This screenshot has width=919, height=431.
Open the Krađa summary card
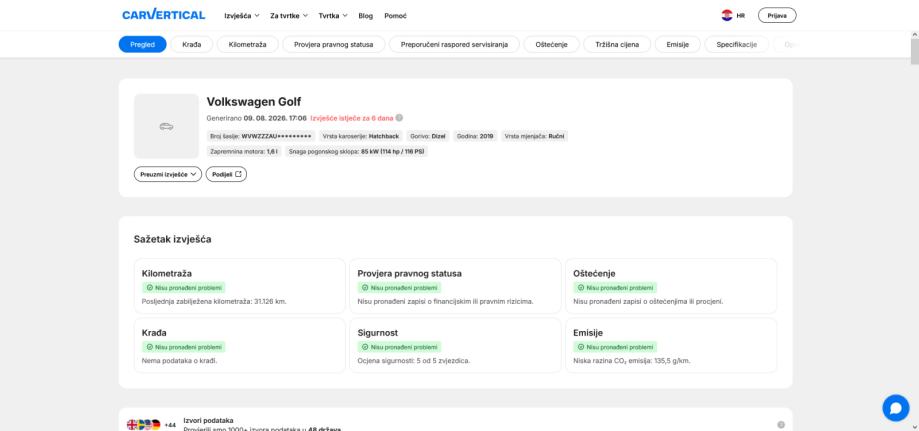tap(240, 345)
